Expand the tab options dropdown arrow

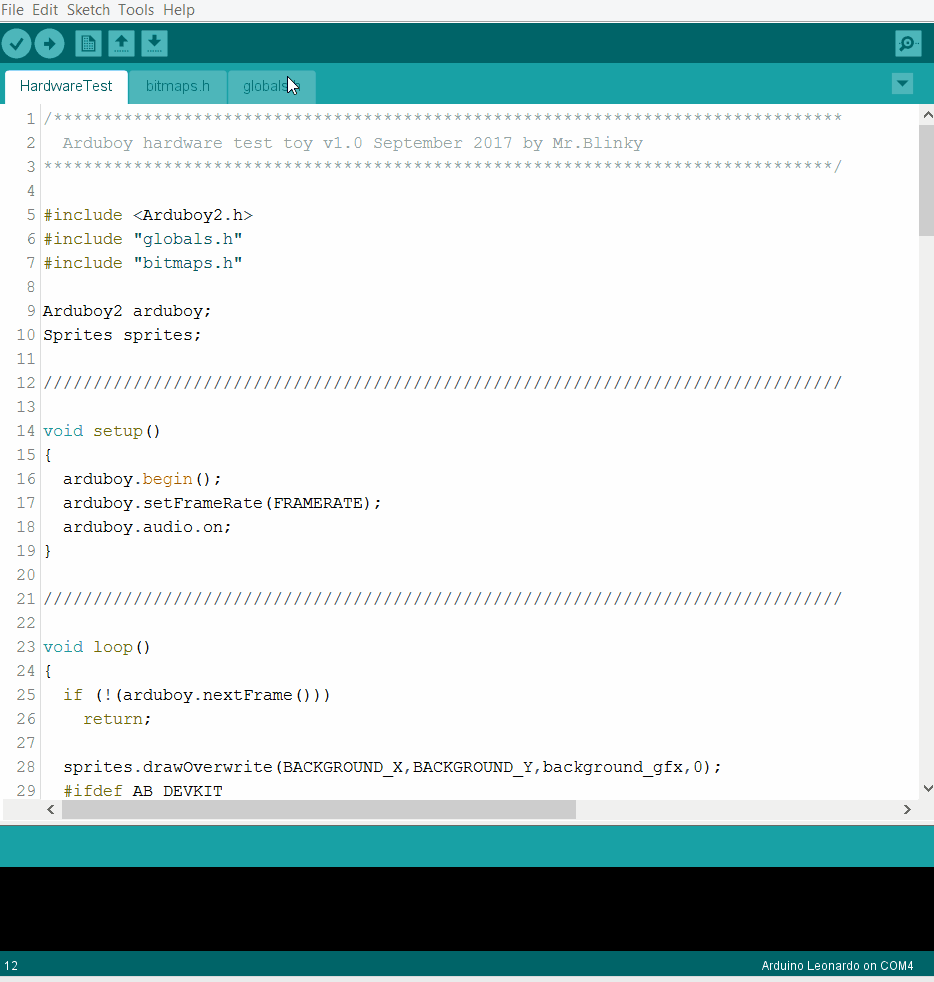pyautogui.click(x=902, y=84)
